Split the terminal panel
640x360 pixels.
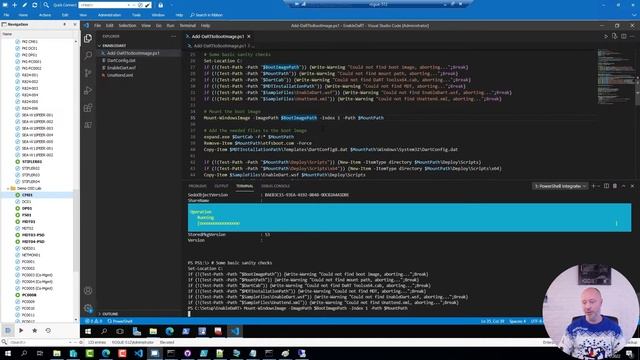coord(606,186)
